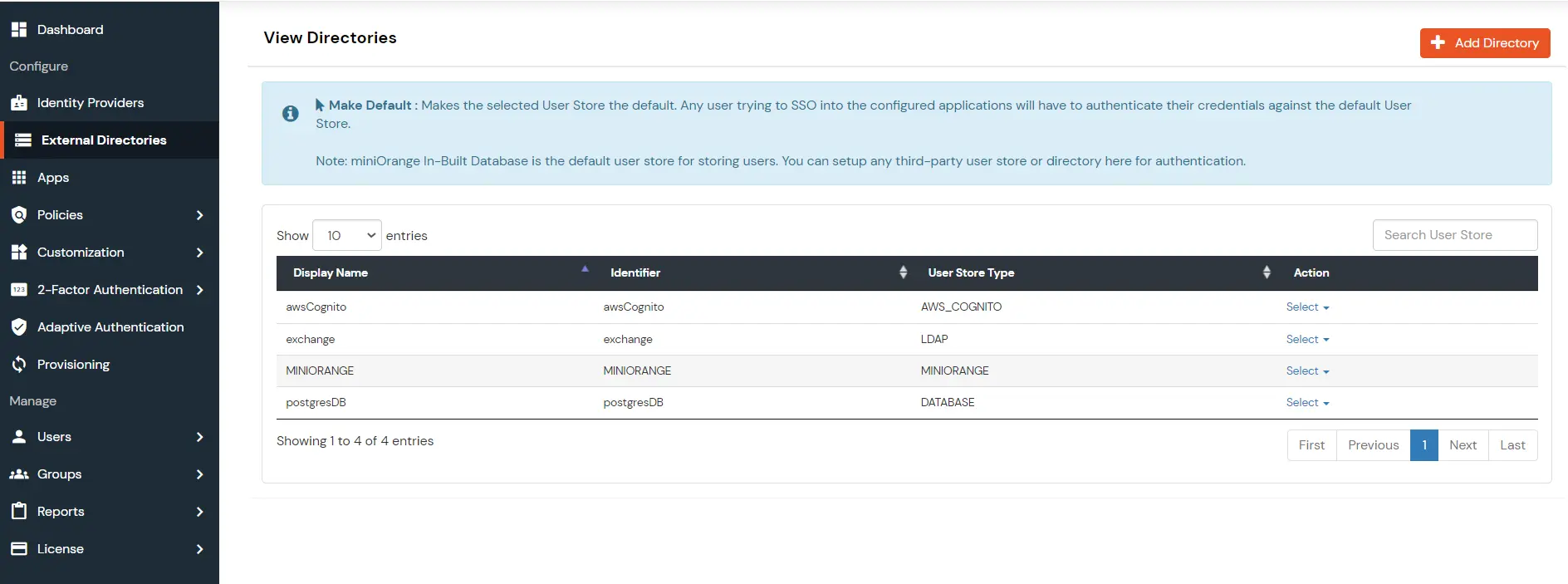Open Select dropdown for postgresDB row

[x=1307, y=403]
